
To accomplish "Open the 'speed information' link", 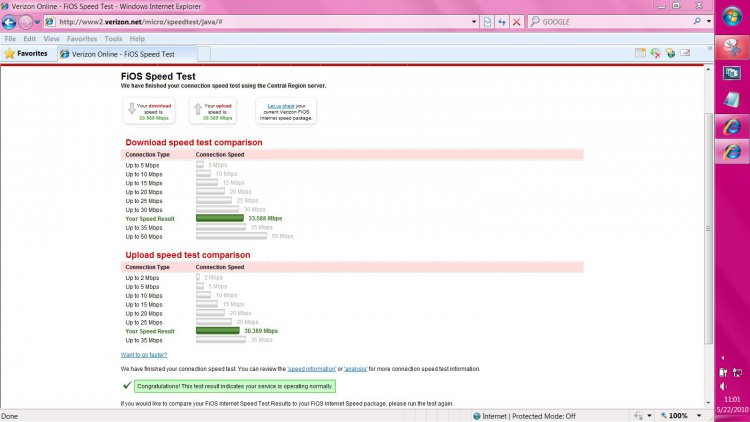I will (x=311, y=369).
